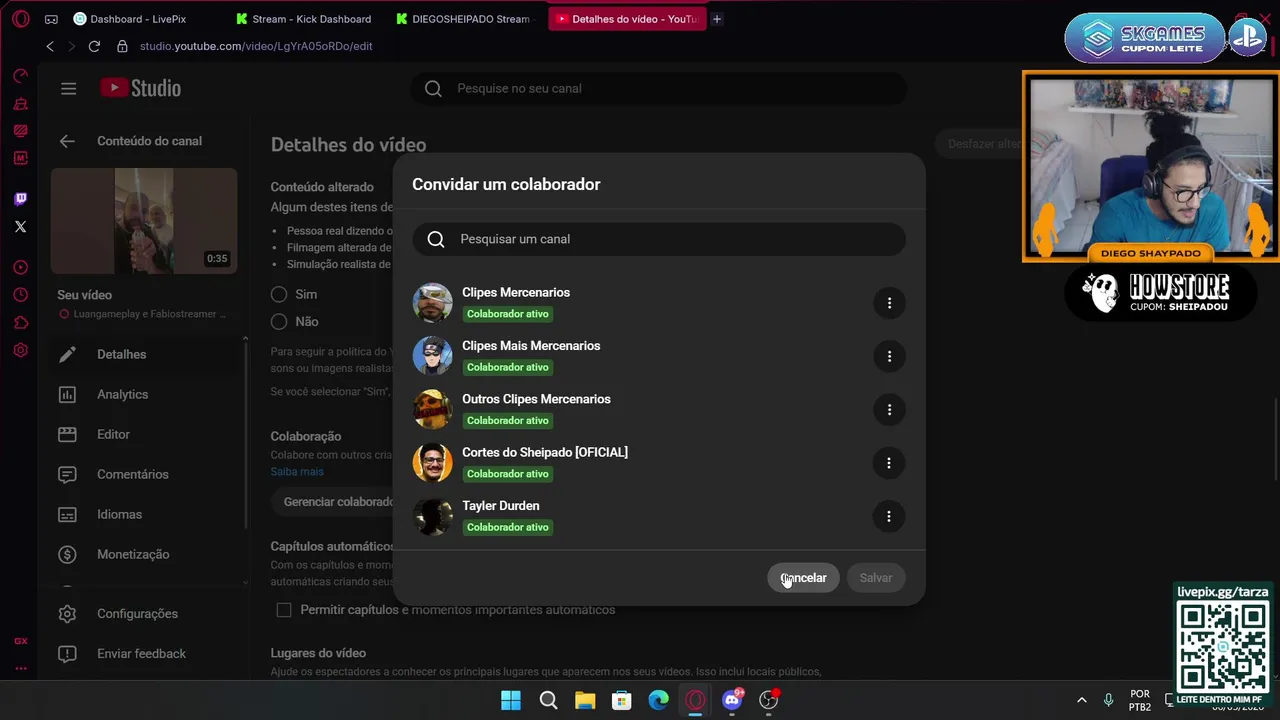
Task: Open options for Clipes Mercenarios
Action: coord(889,303)
